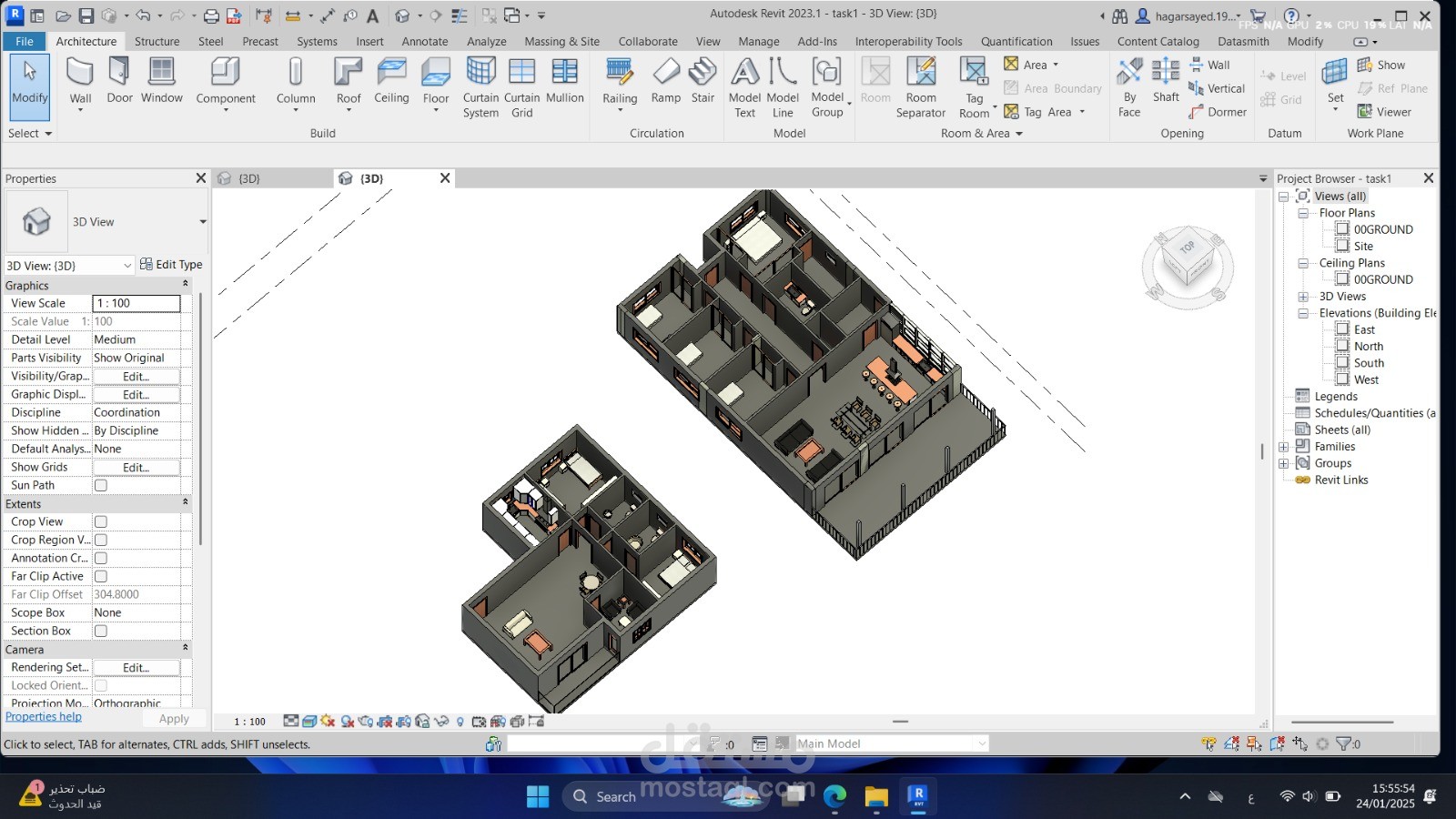The height and width of the screenshot is (819, 1456).
Task: Select the Floor tool
Action: [436, 83]
